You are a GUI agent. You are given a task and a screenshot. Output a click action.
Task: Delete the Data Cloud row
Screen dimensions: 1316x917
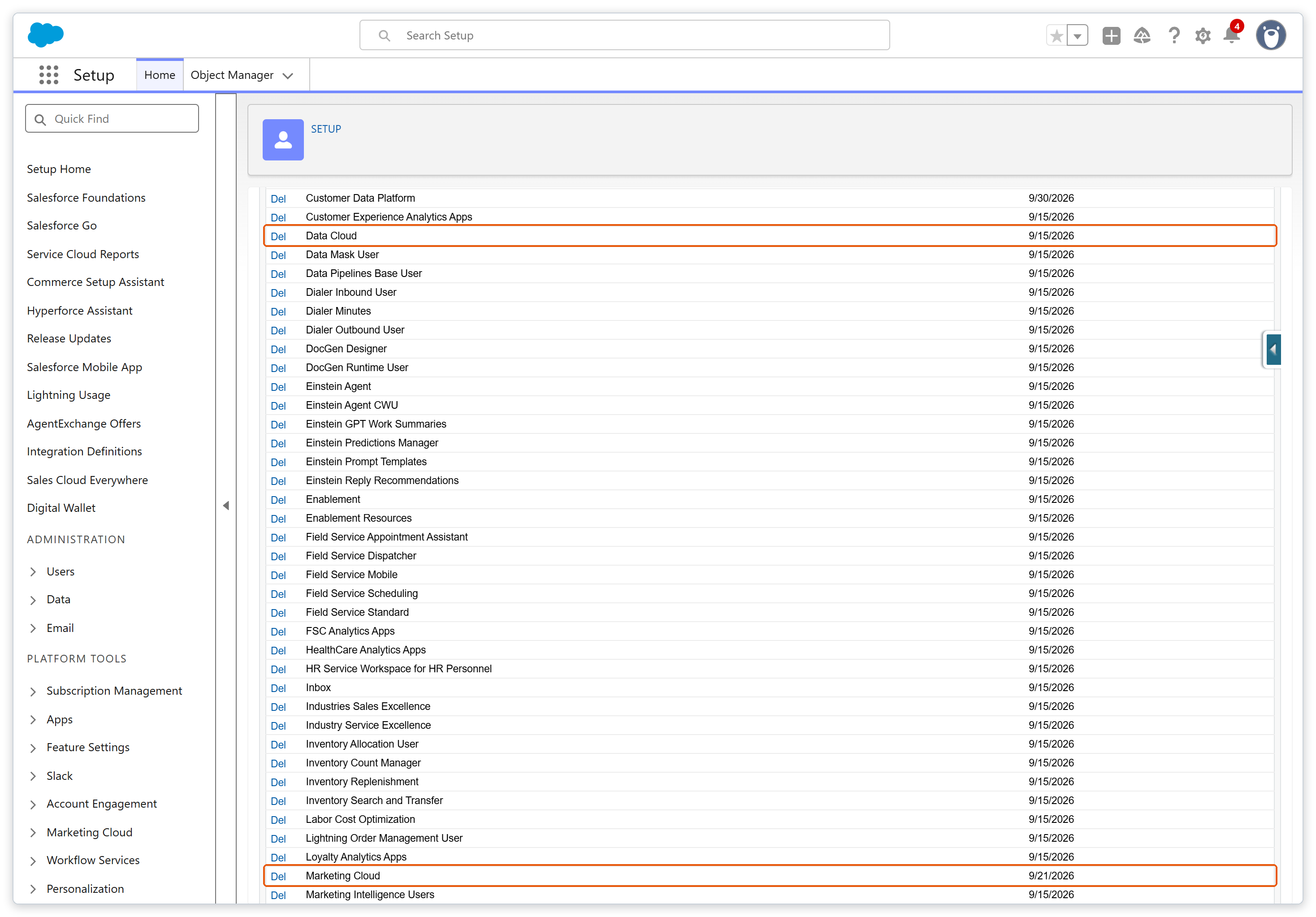tap(278, 236)
